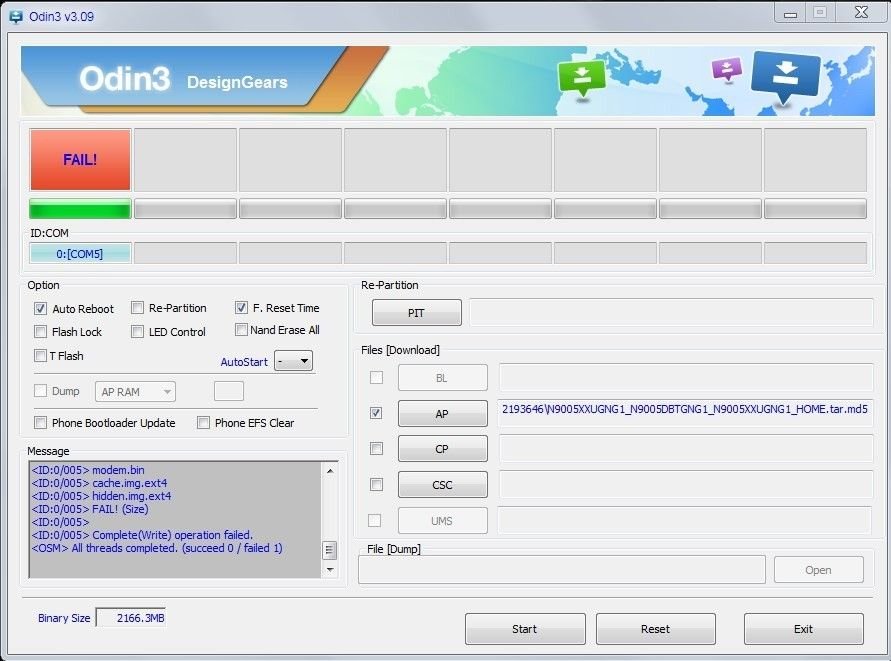The image size is (891, 661).
Task: Enable the Flash Lock option
Action: click(x=40, y=331)
